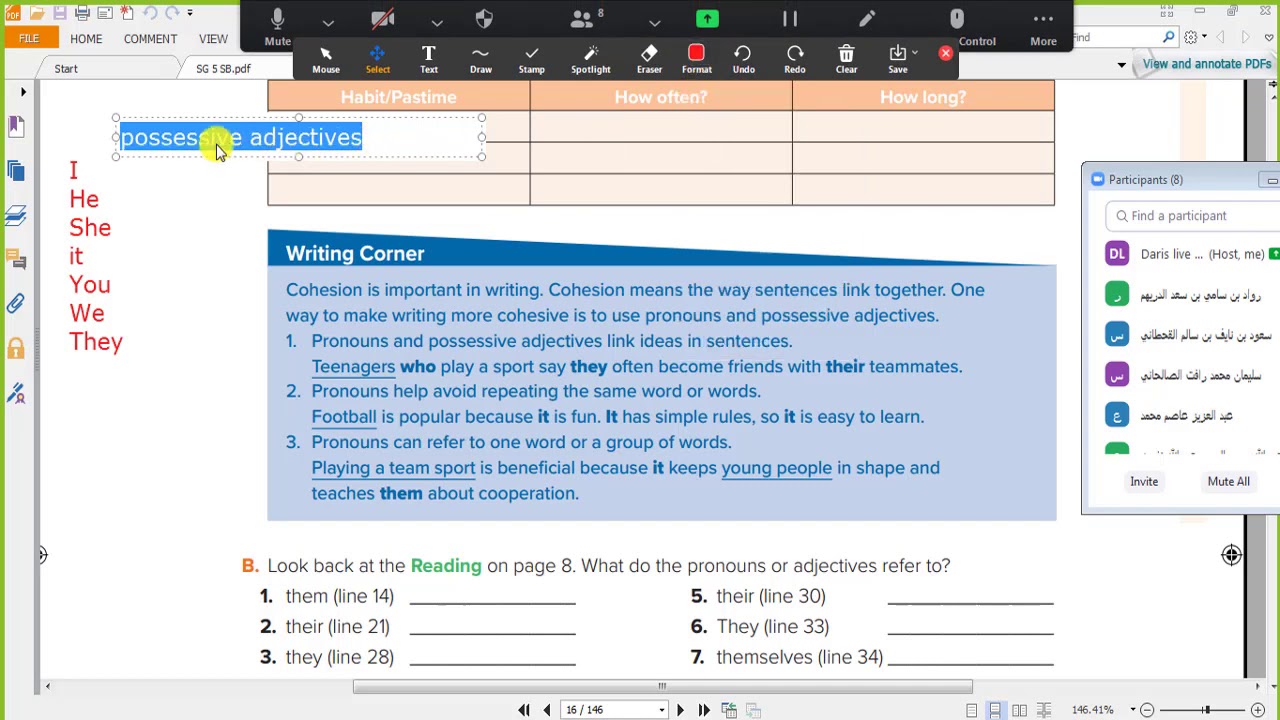Screen dimensions: 1280x720
Task: Go to the next page
Action: (680, 710)
